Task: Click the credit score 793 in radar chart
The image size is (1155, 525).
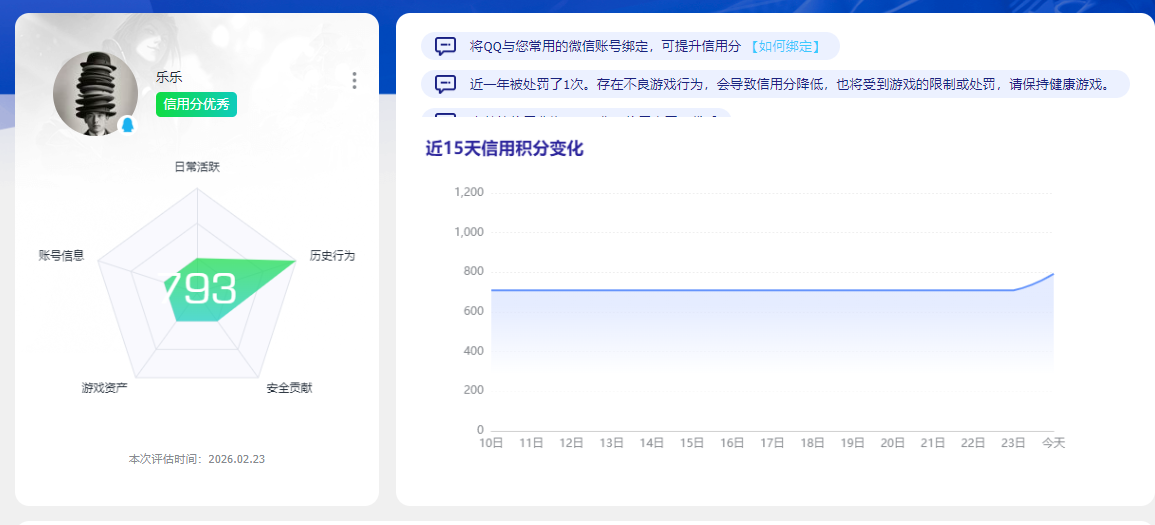Action: [x=197, y=289]
